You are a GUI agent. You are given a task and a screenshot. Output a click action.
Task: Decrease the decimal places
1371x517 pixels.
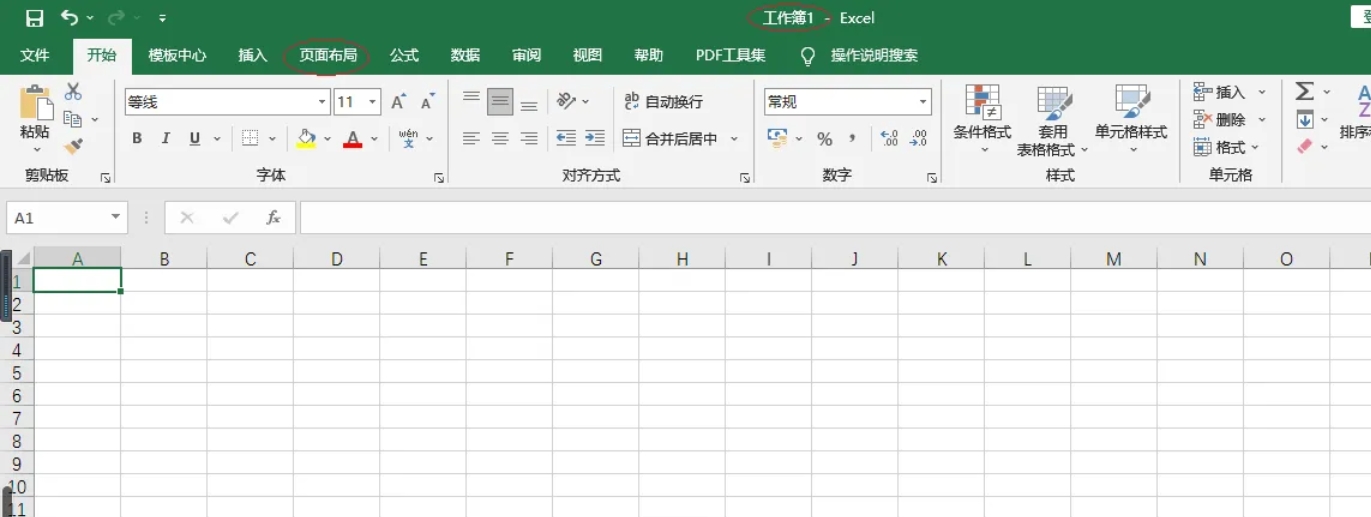(919, 139)
